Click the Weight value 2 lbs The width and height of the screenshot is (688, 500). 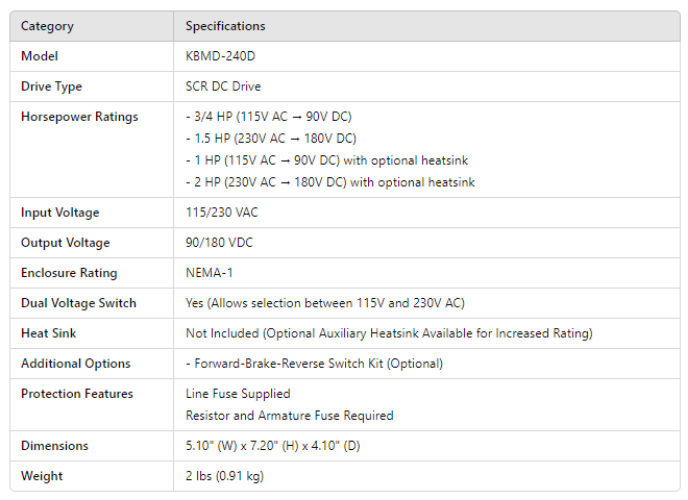[224, 476]
